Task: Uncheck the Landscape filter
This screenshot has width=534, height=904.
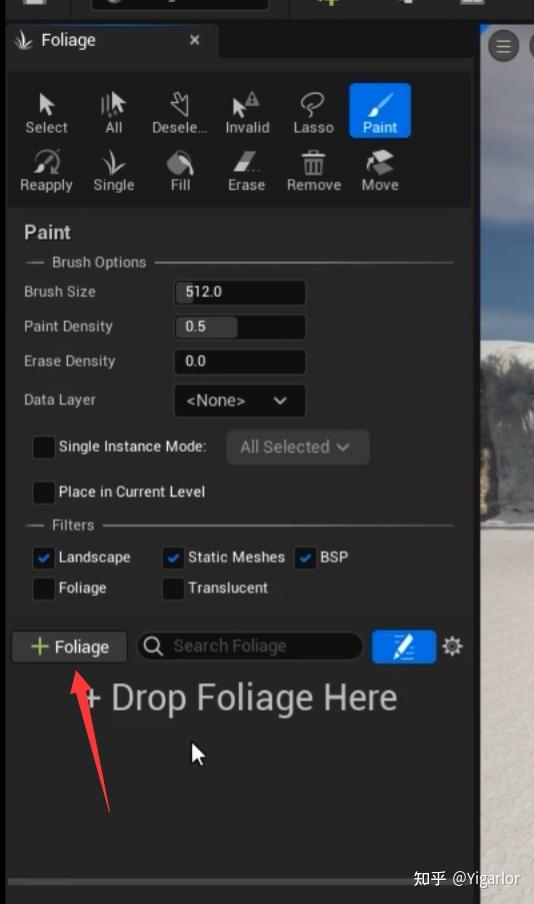Action: click(x=44, y=558)
